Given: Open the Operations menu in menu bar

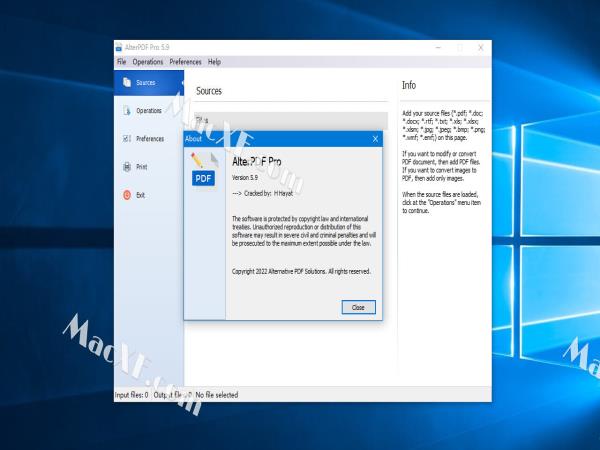Looking at the screenshot, I should 148,62.
